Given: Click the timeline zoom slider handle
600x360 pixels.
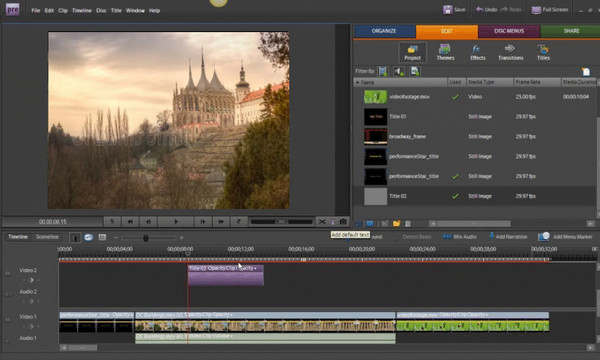Looking at the screenshot, I should click(x=145, y=238).
